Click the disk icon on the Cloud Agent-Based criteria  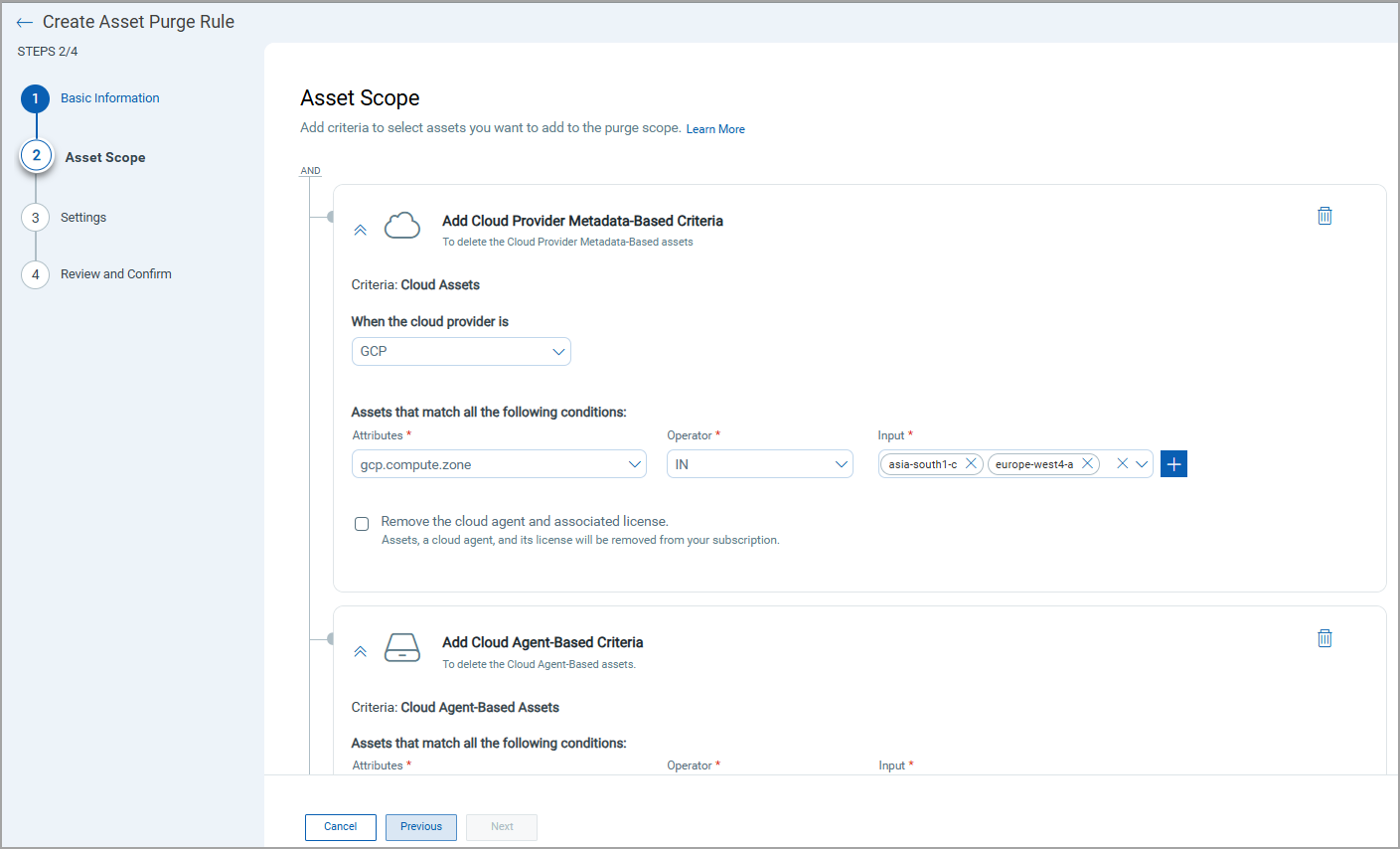402,647
